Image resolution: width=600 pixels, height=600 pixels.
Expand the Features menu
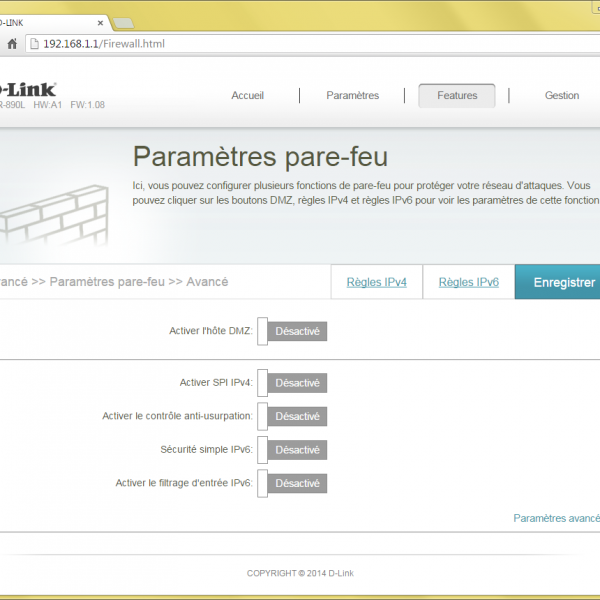coord(456,96)
